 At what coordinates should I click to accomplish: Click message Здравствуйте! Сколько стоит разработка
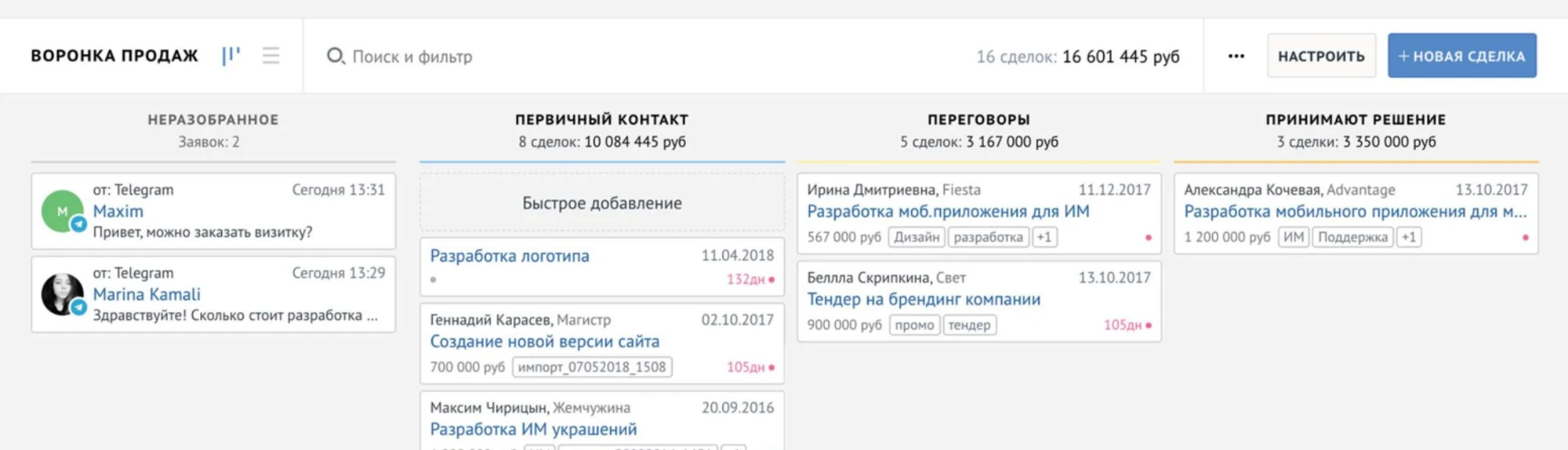pyautogui.click(x=235, y=315)
